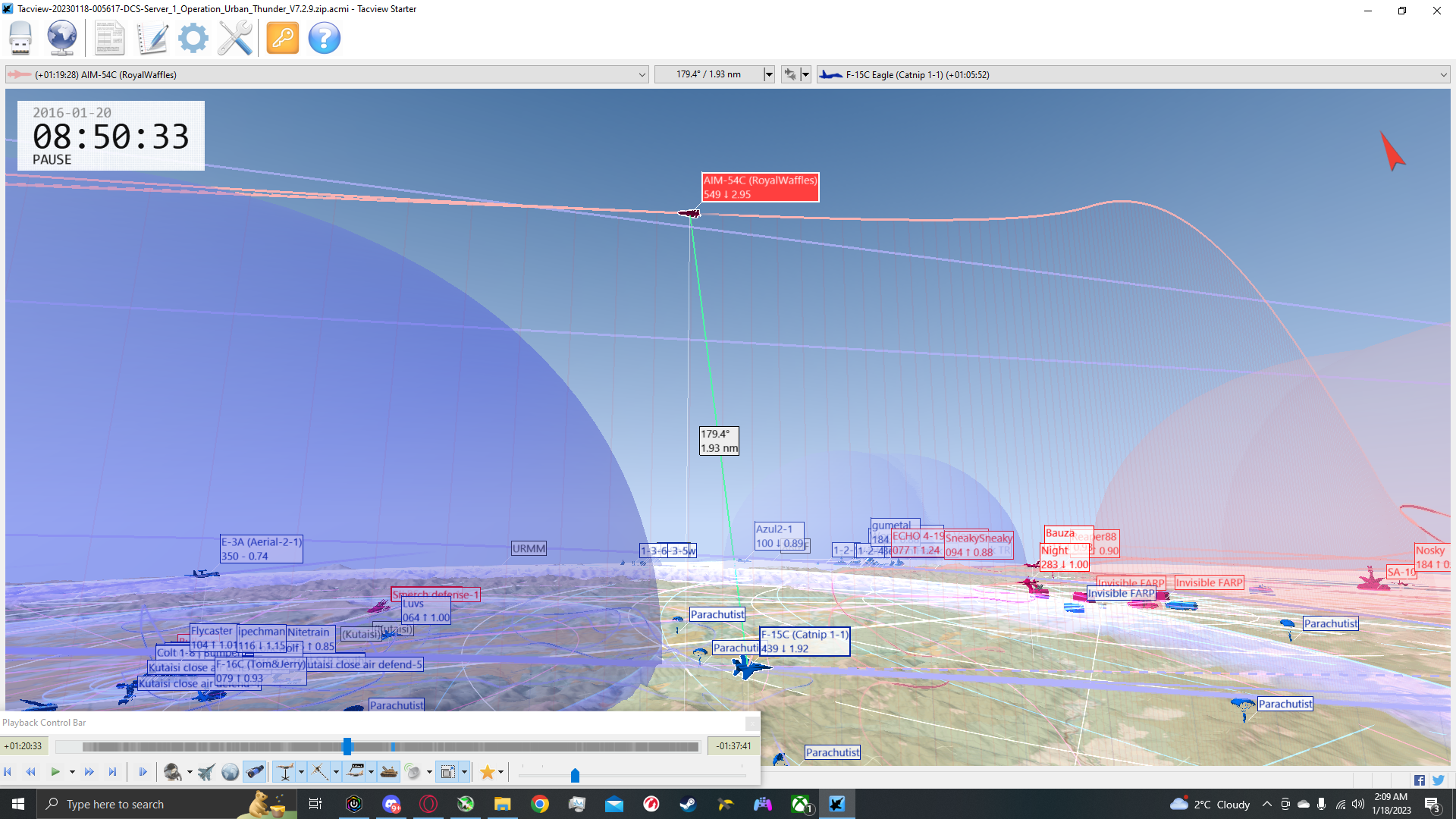1456x819 pixels.
Task: Open the Windows Start menu
Action: tap(18, 804)
